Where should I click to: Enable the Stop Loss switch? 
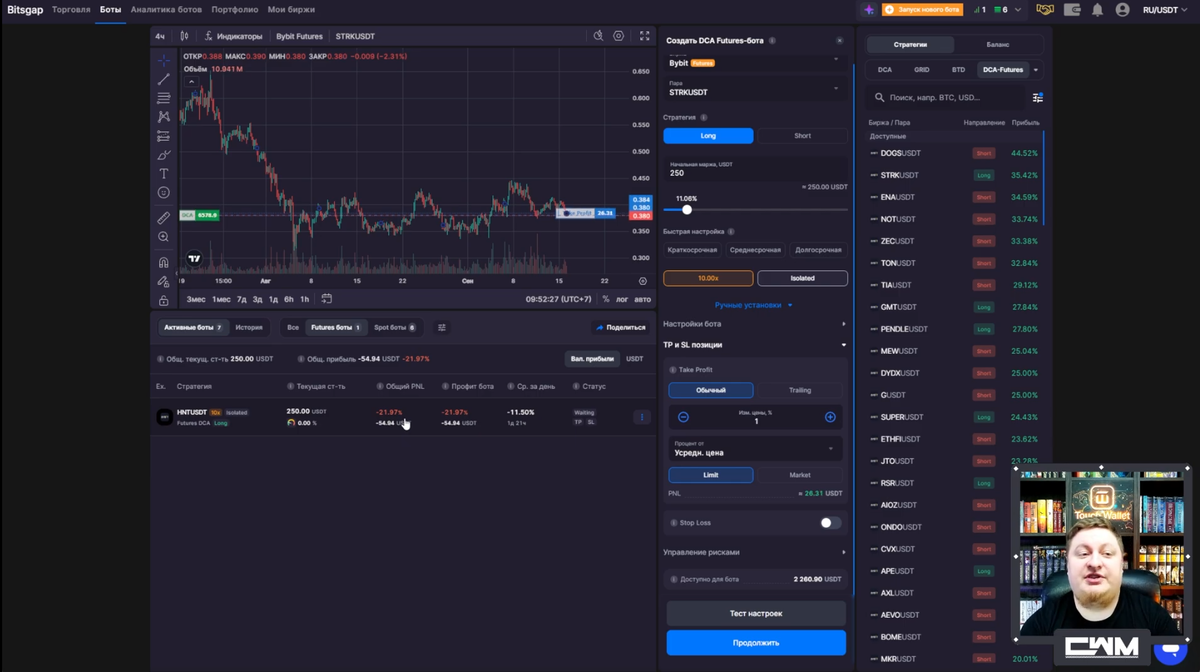(x=830, y=523)
